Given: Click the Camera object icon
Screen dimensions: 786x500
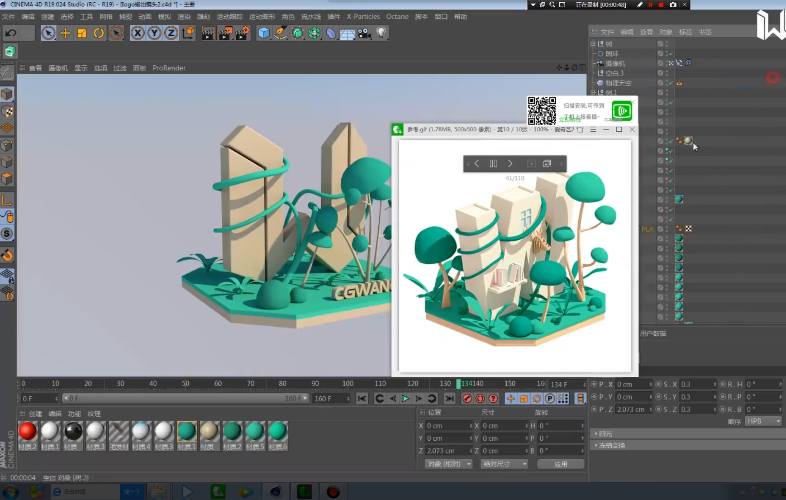Looking at the screenshot, I should pos(364,33).
